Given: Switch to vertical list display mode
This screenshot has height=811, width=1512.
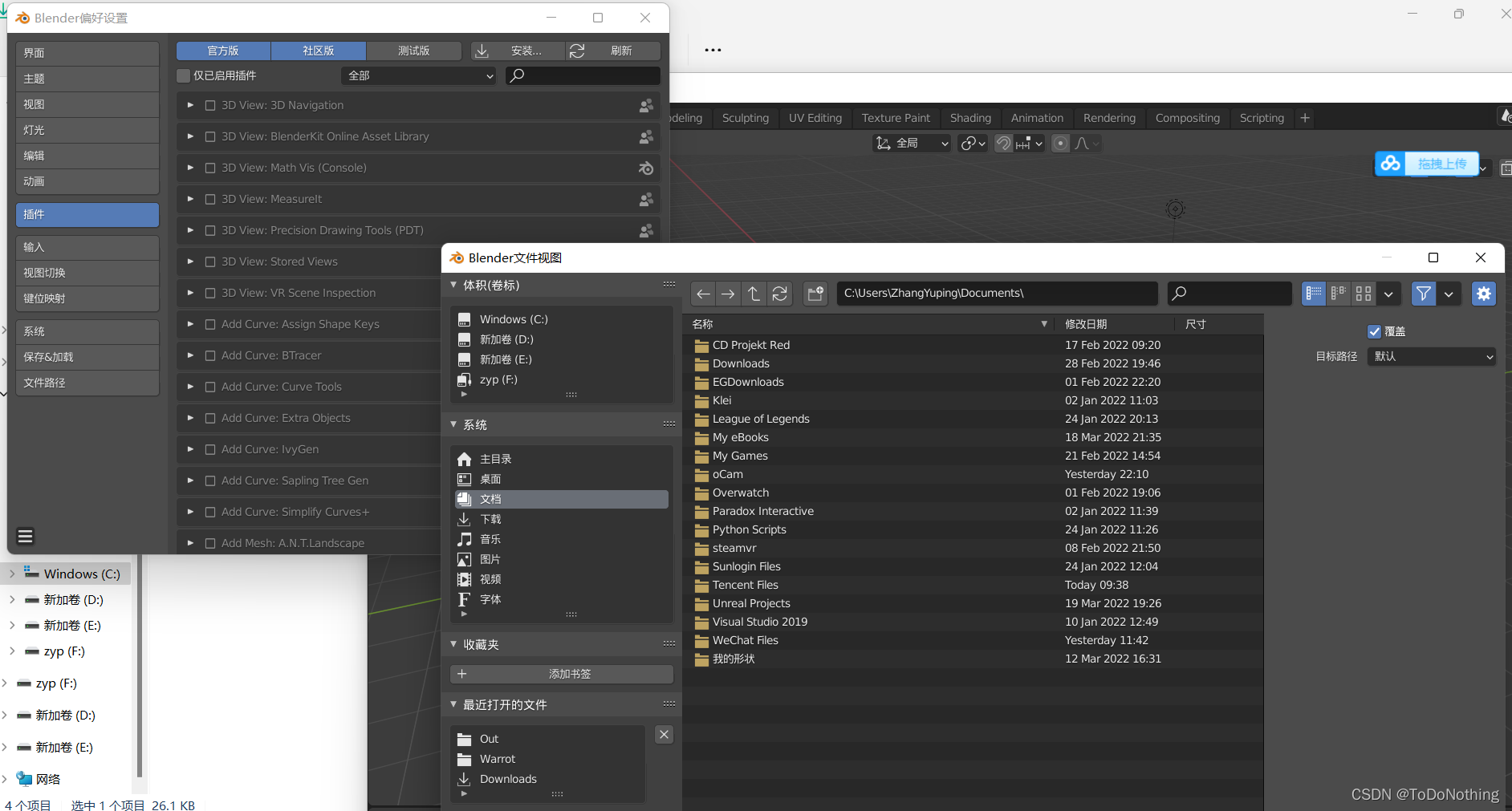Looking at the screenshot, I should pyautogui.click(x=1314, y=294).
